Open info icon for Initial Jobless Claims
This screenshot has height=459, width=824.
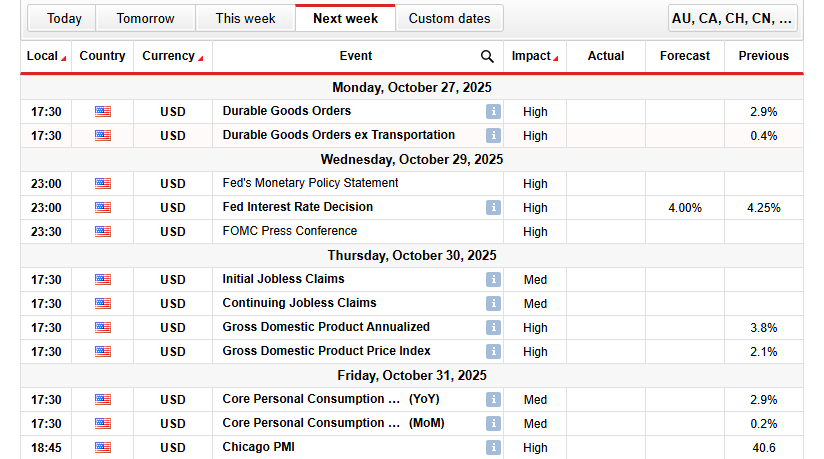pos(492,280)
